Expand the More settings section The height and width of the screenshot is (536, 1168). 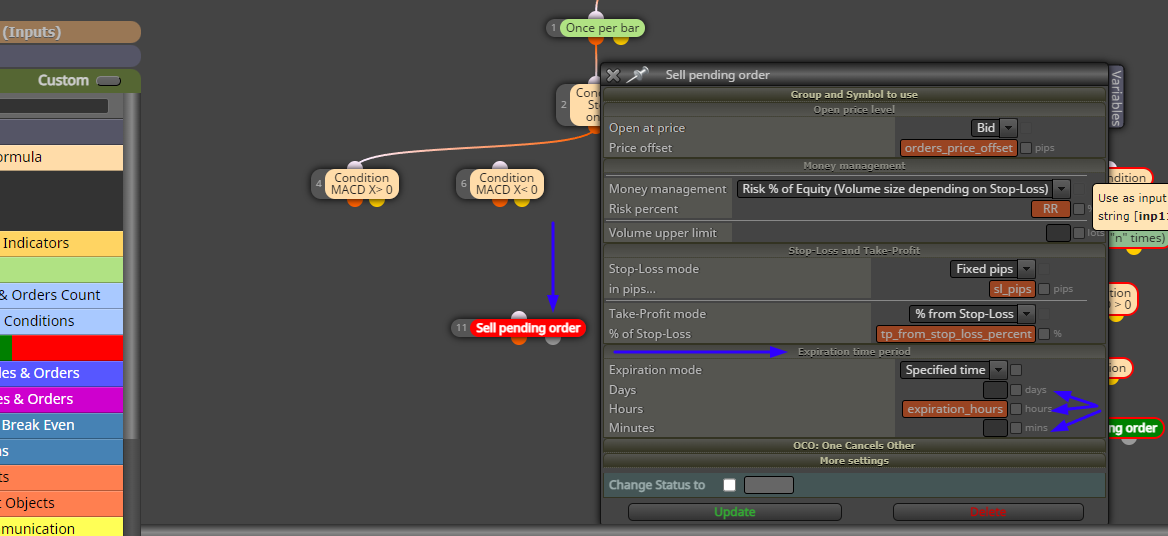click(854, 461)
